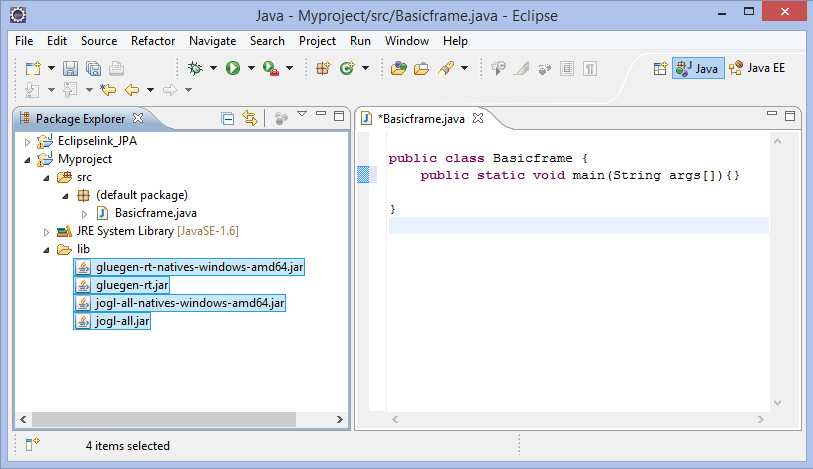Maximize the Package Explorer panel
The height and width of the screenshot is (469, 813).
[339, 116]
